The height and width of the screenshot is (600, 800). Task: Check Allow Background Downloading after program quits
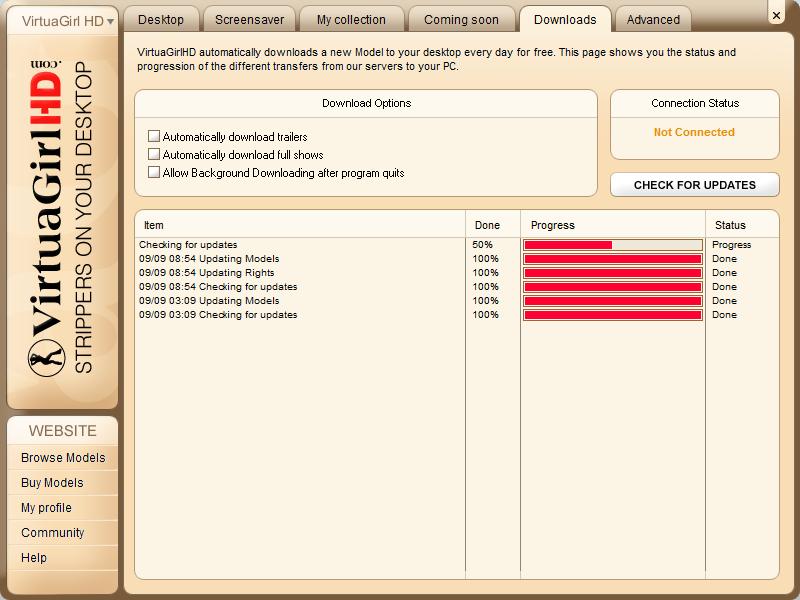click(154, 172)
